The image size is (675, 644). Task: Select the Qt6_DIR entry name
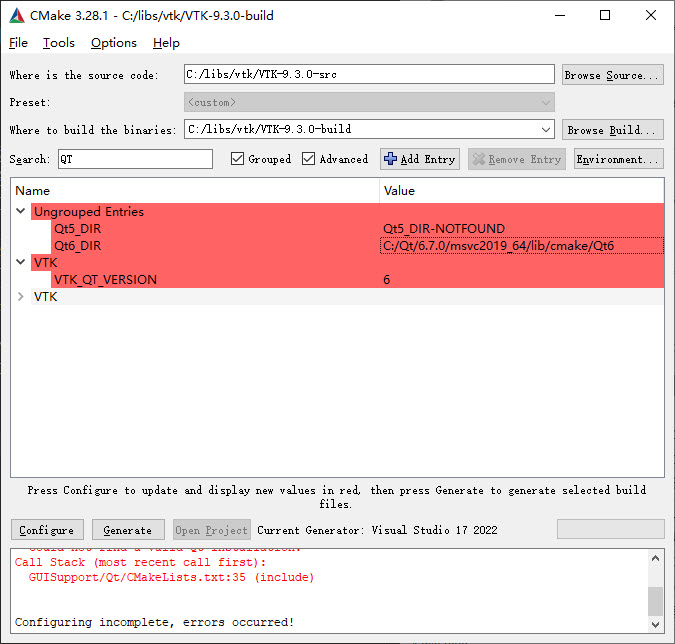pyautogui.click(x=77, y=246)
